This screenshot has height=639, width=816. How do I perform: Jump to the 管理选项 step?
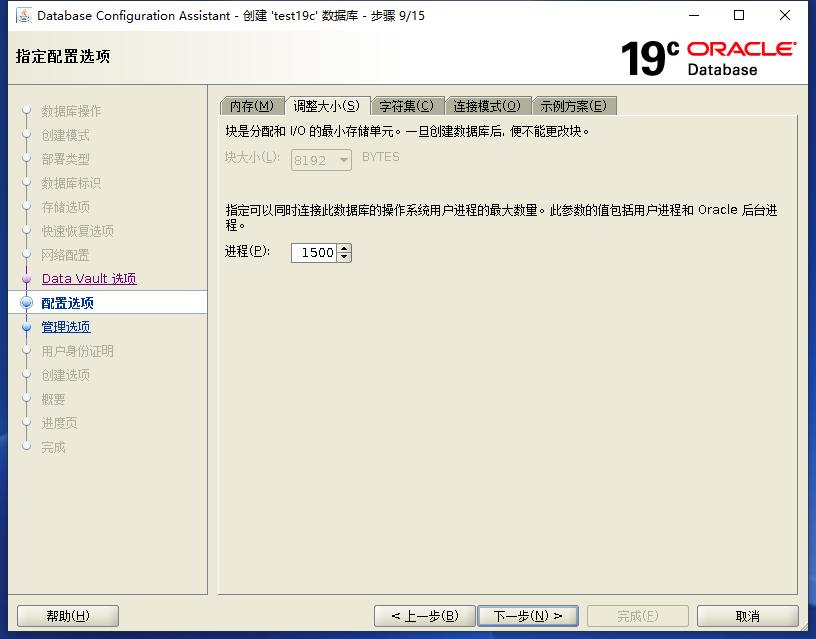click(66, 327)
